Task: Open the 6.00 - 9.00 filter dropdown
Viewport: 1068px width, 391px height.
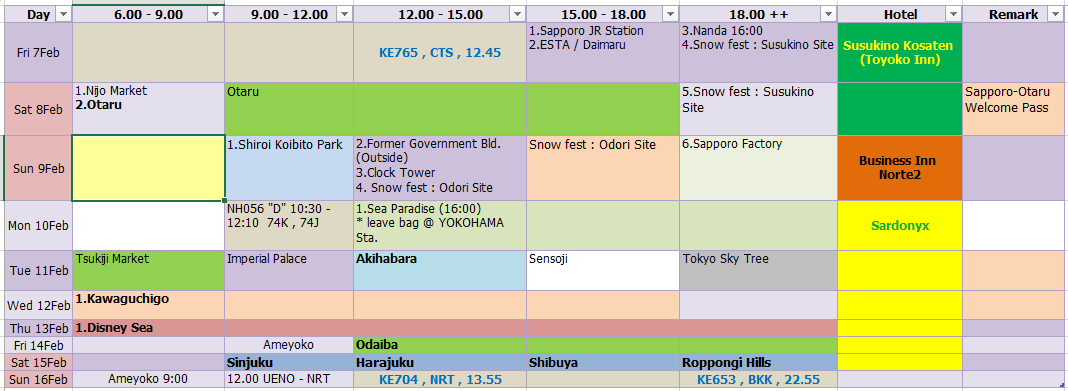Action: click(x=216, y=14)
